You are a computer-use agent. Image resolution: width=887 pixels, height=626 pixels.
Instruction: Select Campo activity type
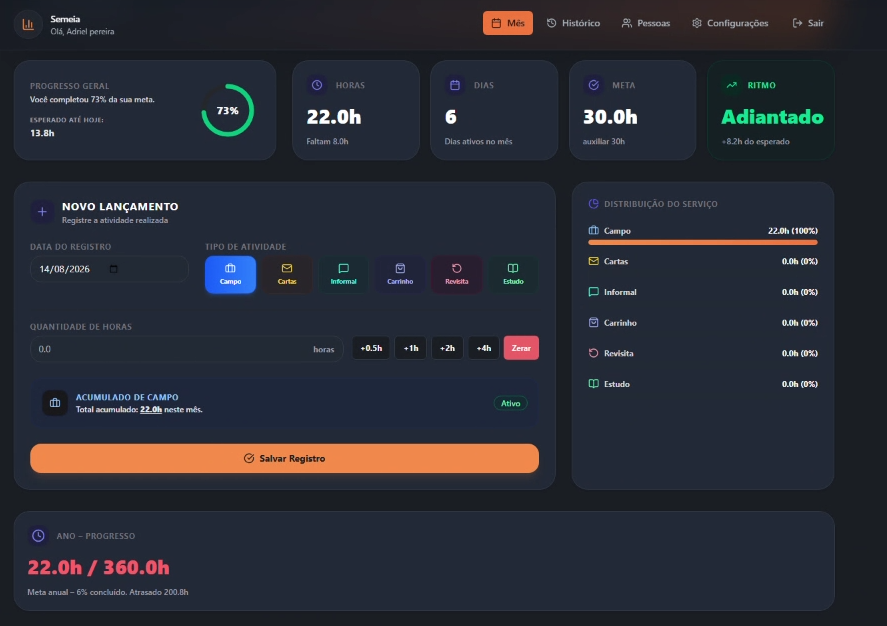click(230, 274)
